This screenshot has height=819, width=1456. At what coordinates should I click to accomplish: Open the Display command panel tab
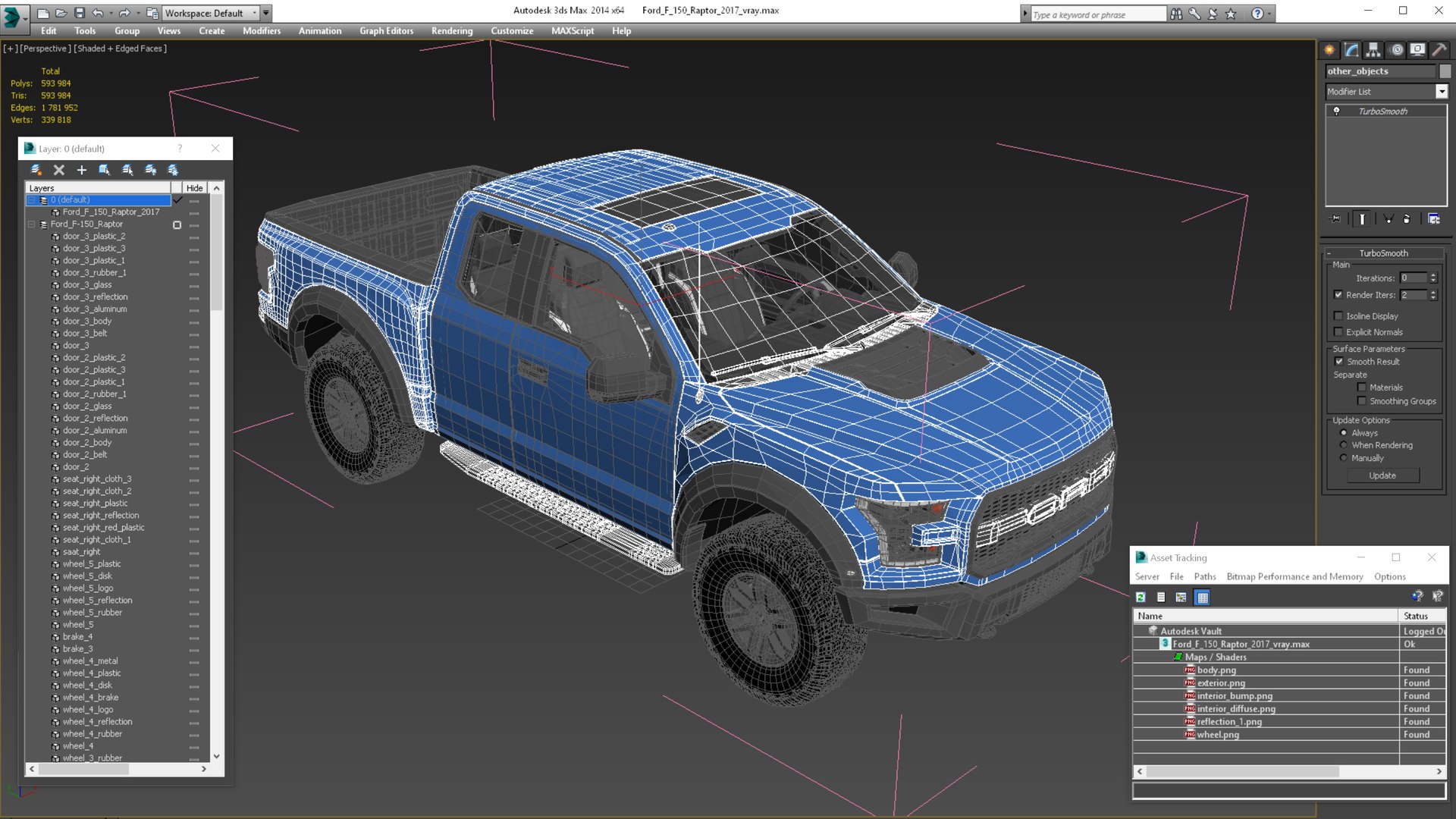(x=1417, y=50)
